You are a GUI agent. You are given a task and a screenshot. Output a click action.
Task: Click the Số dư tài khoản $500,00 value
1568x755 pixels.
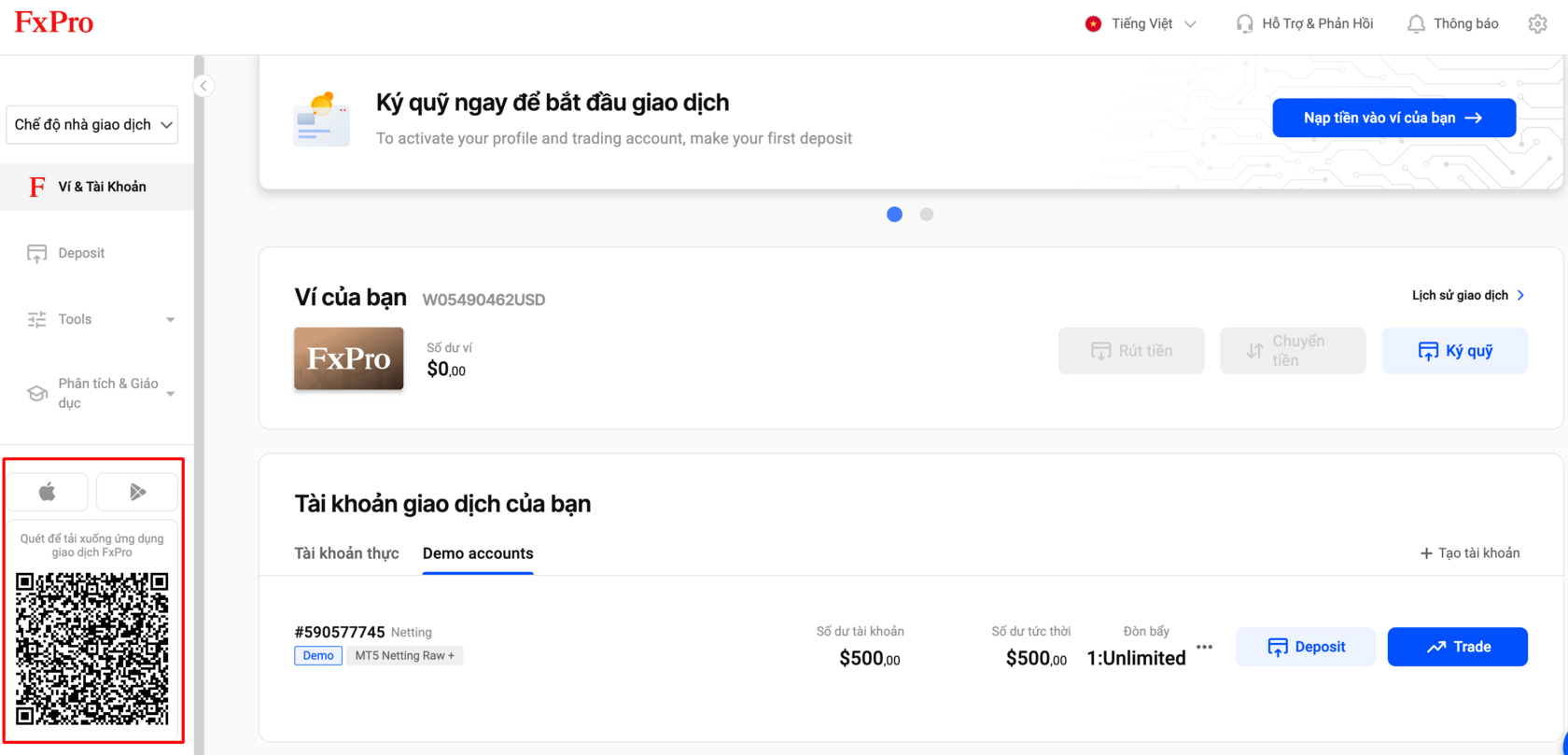point(870,659)
